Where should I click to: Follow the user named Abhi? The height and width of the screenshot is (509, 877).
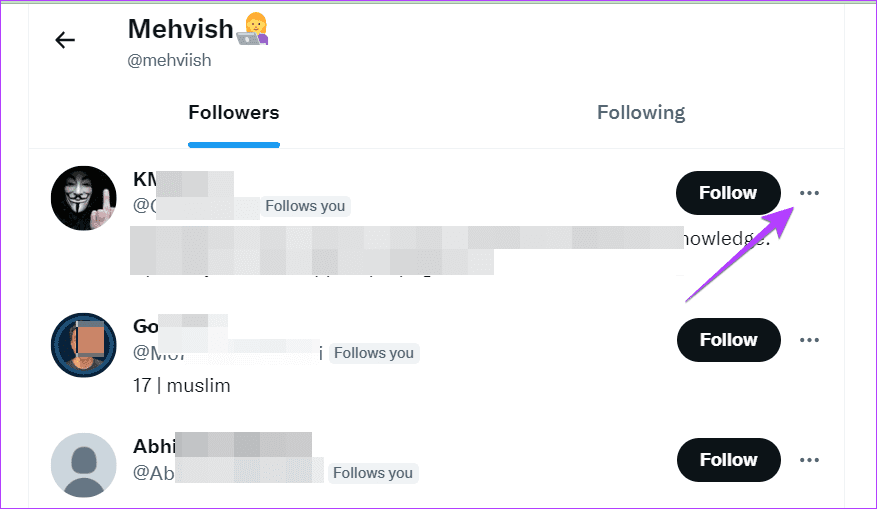[728, 460]
